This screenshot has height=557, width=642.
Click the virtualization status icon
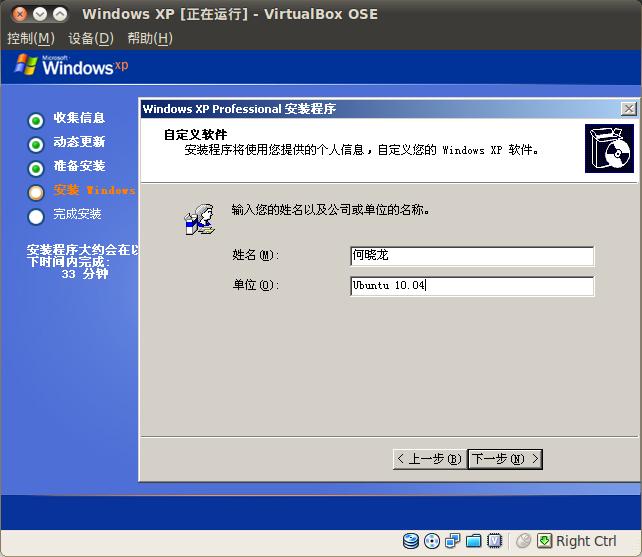(x=495, y=541)
